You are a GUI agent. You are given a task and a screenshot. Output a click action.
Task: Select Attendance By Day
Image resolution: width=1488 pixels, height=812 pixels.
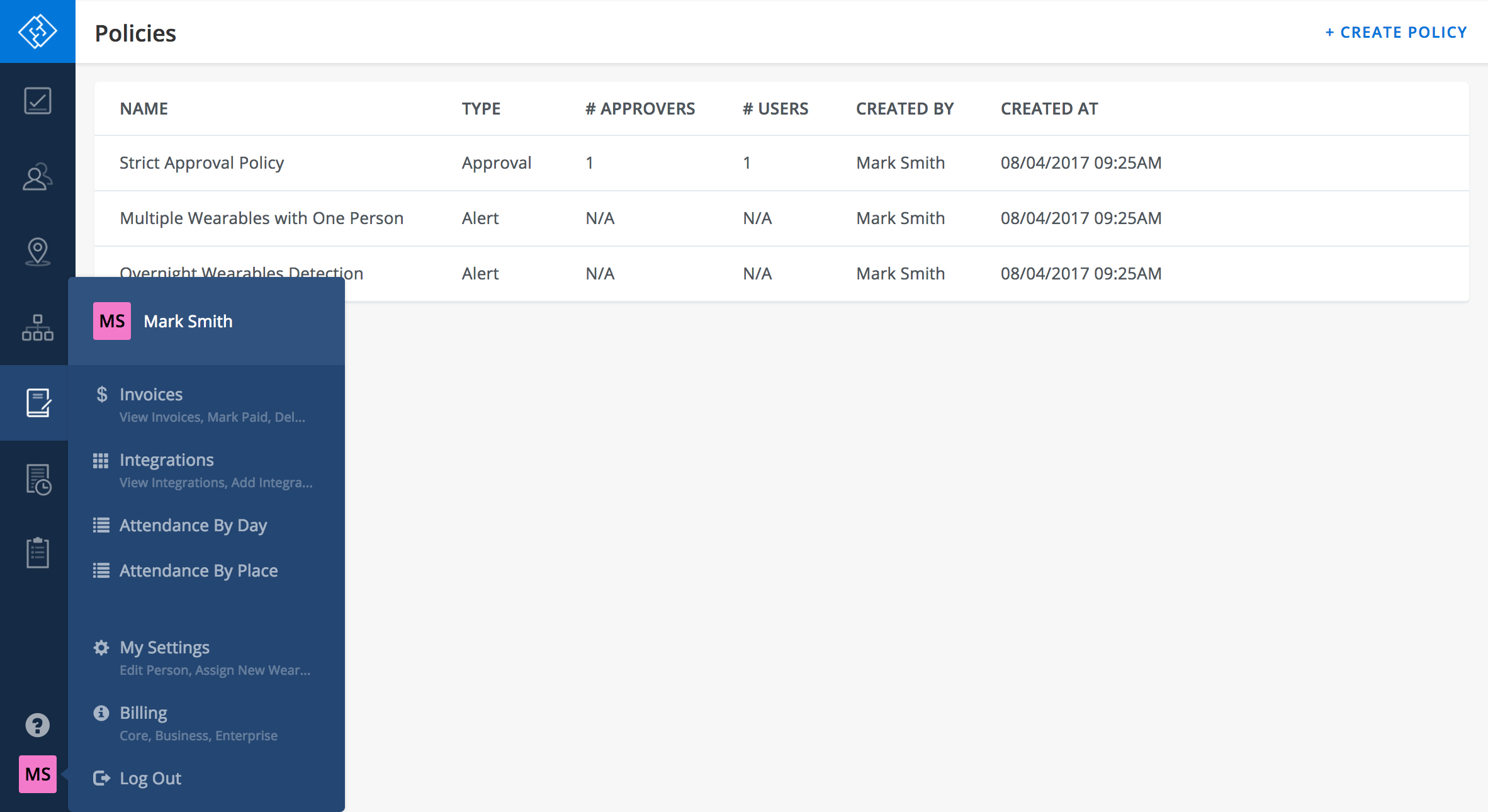point(193,526)
